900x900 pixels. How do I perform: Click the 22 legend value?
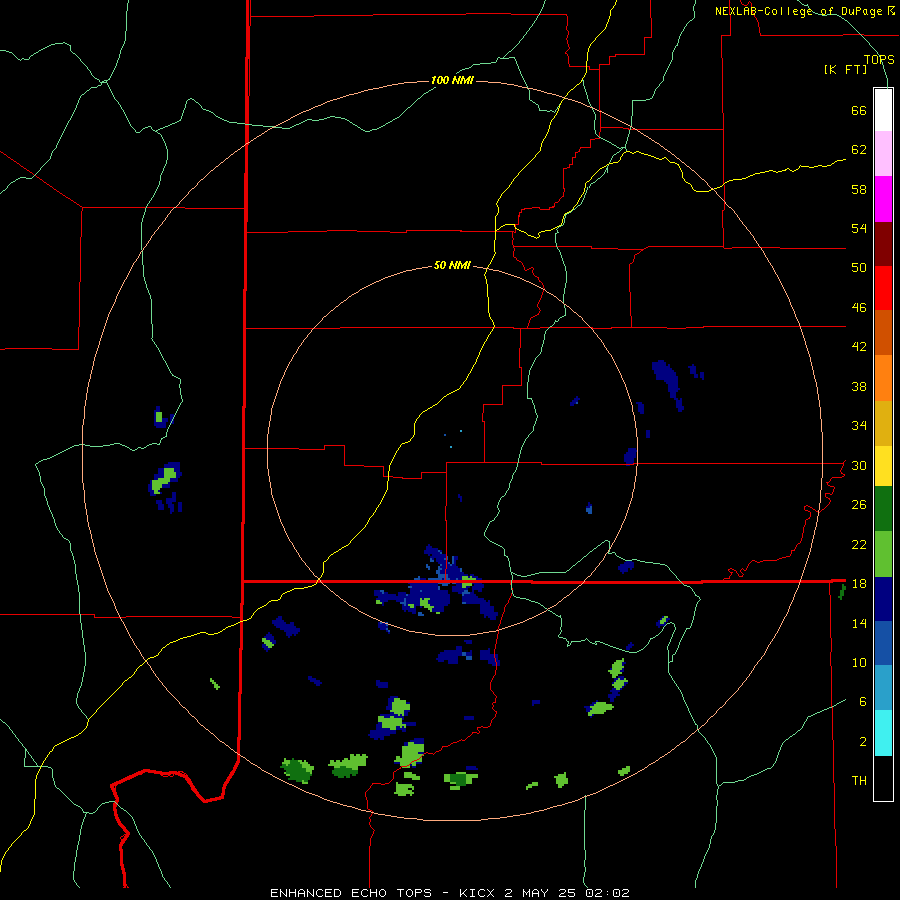[859, 544]
